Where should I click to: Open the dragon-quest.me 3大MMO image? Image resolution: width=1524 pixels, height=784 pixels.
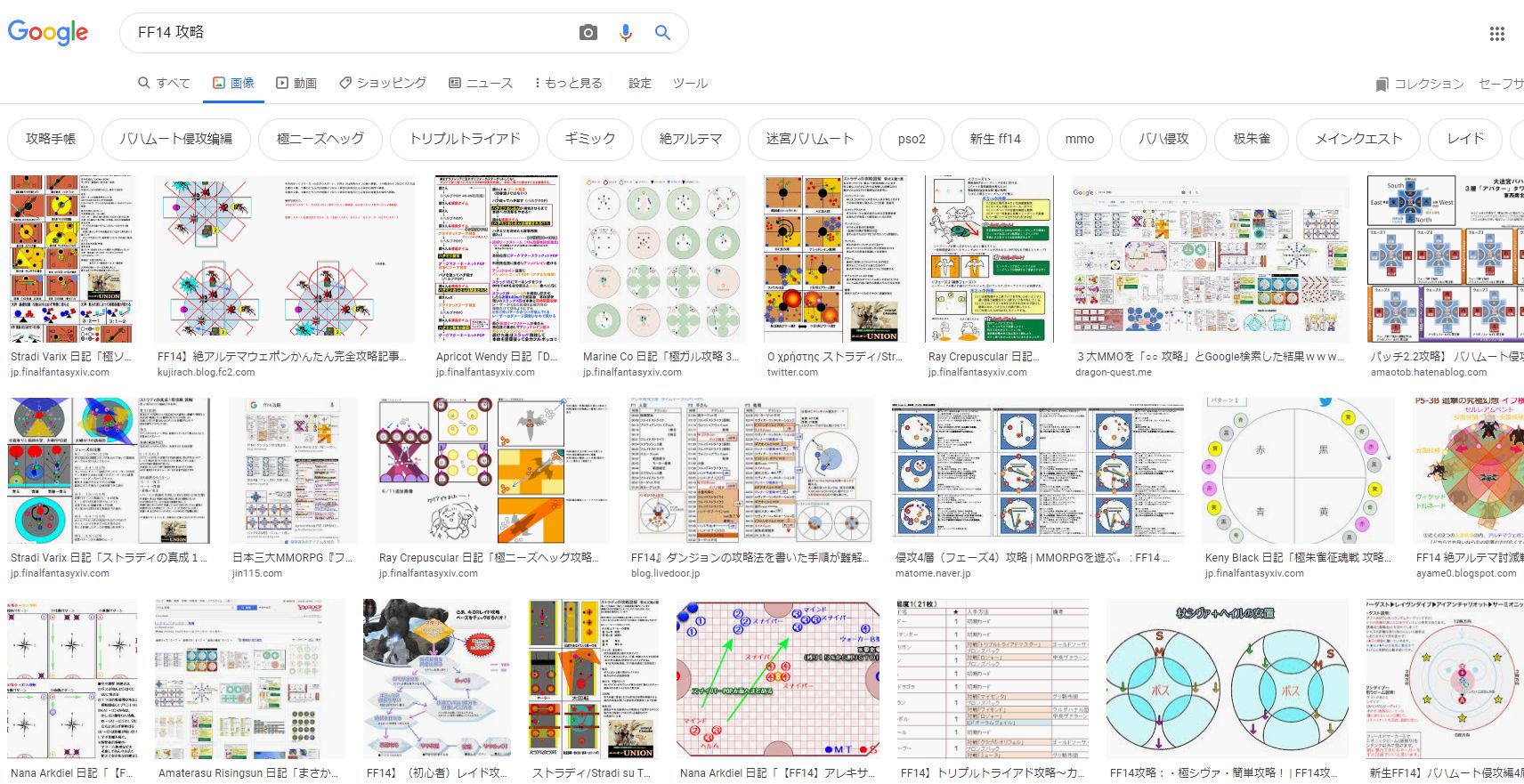click(1211, 258)
